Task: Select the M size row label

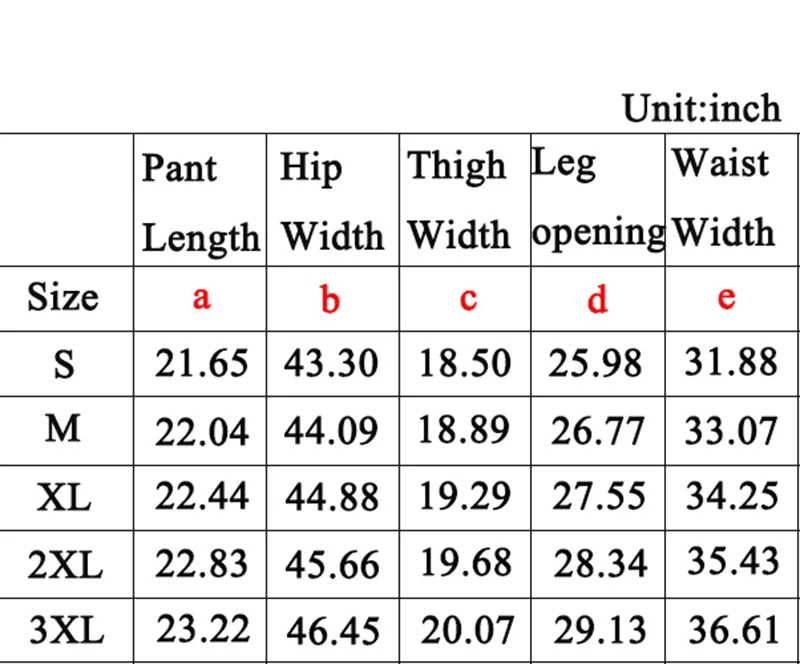Action: coord(63,429)
